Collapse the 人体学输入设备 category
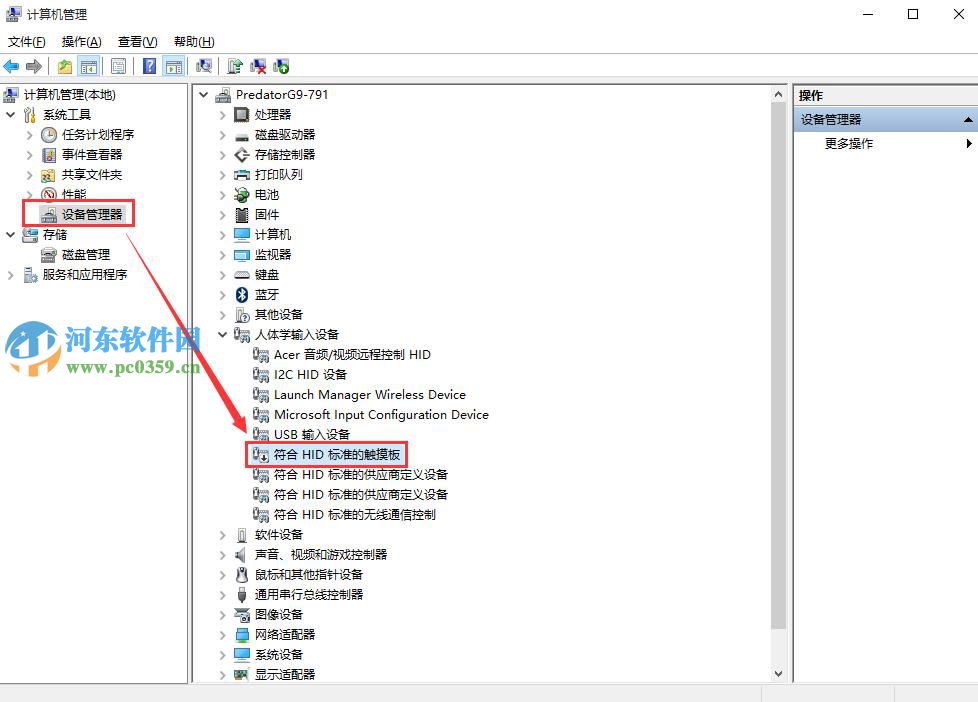Screen dimensions: 978x702 point(222,334)
